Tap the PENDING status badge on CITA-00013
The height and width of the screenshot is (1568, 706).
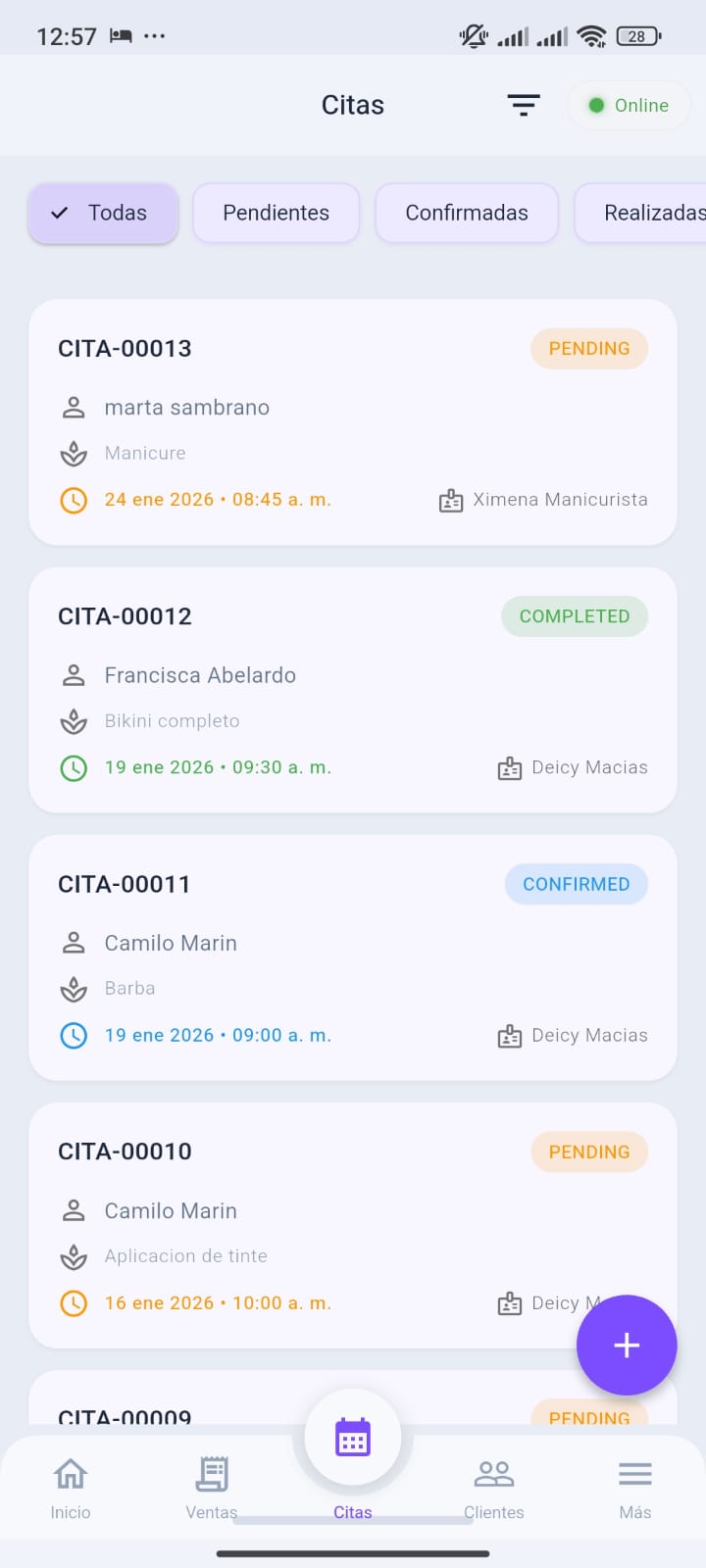click(x=589, y=349)
